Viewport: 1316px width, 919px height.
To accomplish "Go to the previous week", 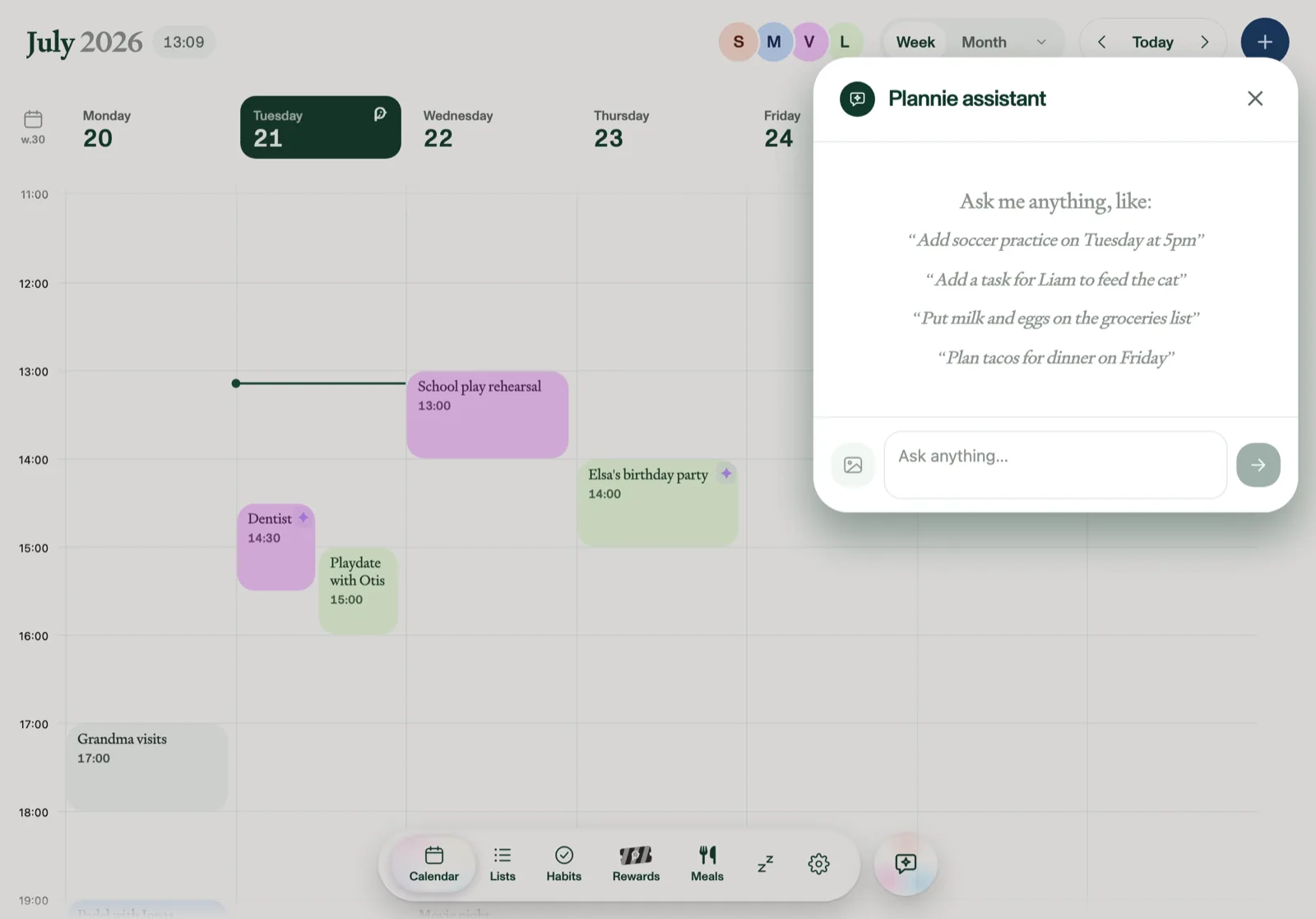I will click(1101, 42).
